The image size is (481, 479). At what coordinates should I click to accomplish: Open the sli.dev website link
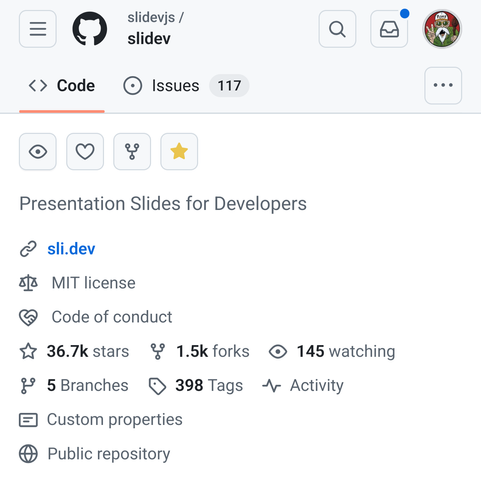[x=71, y=249]
